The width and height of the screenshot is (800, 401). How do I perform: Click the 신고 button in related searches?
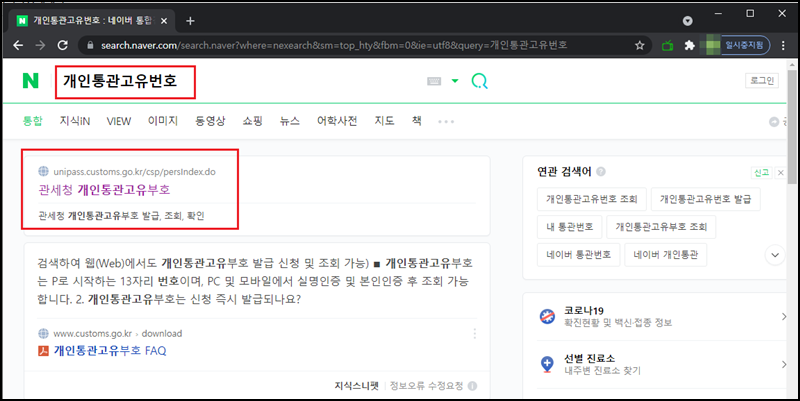point(761,172)
